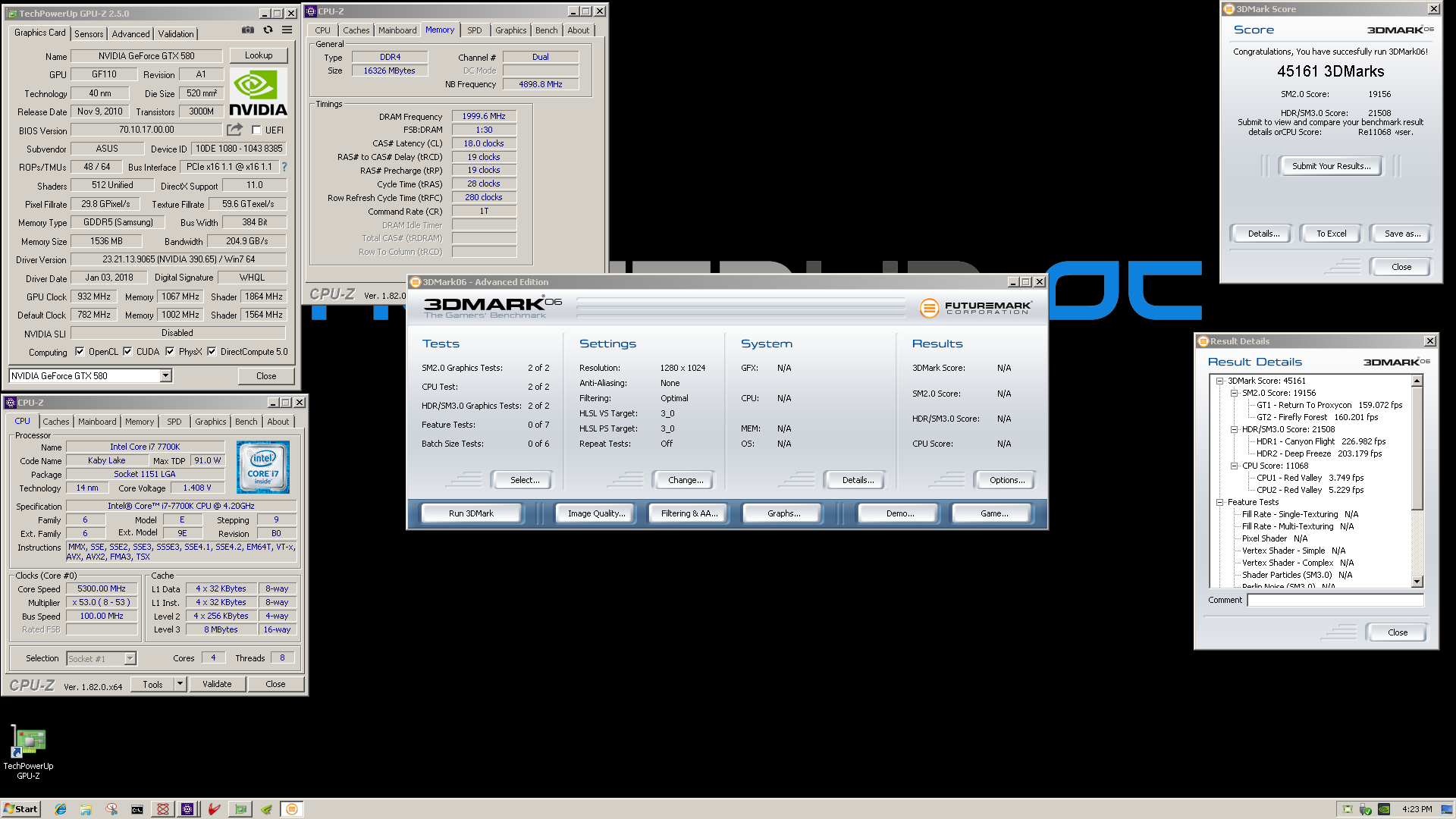1456x819 pixels.
Task: Toggle the DirectCompute 5.0 checkbox
Action: tap(212, 352)
